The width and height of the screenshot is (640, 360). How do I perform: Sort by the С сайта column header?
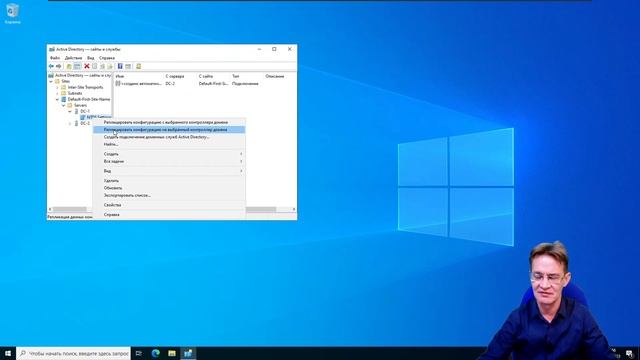click(x=213, y=76)
